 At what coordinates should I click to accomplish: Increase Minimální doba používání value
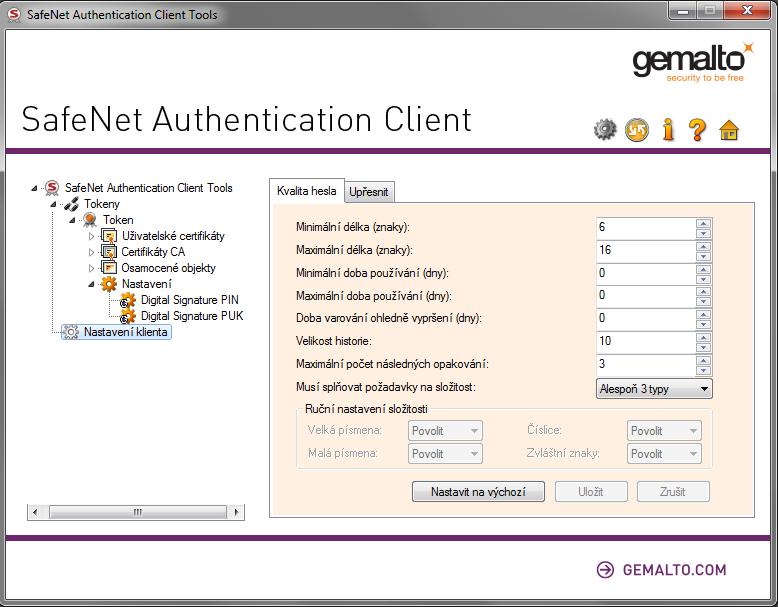click(x=703, y=269)
